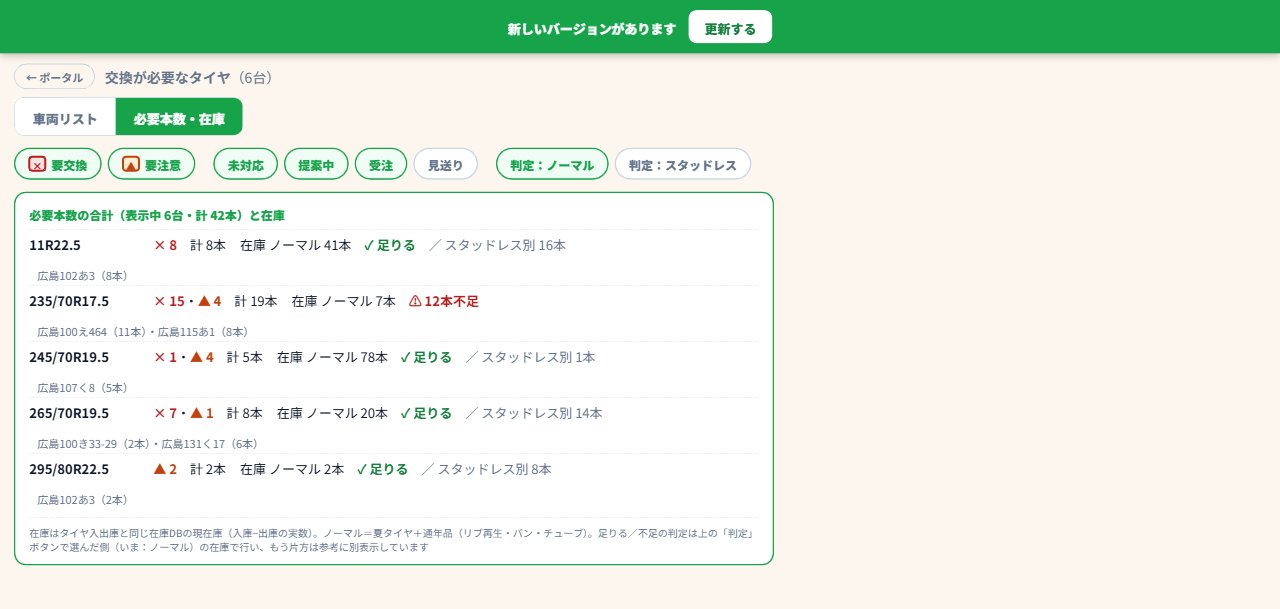Click 245/70R19.5 tire size text
The image size is (1280, 609).
69,357
